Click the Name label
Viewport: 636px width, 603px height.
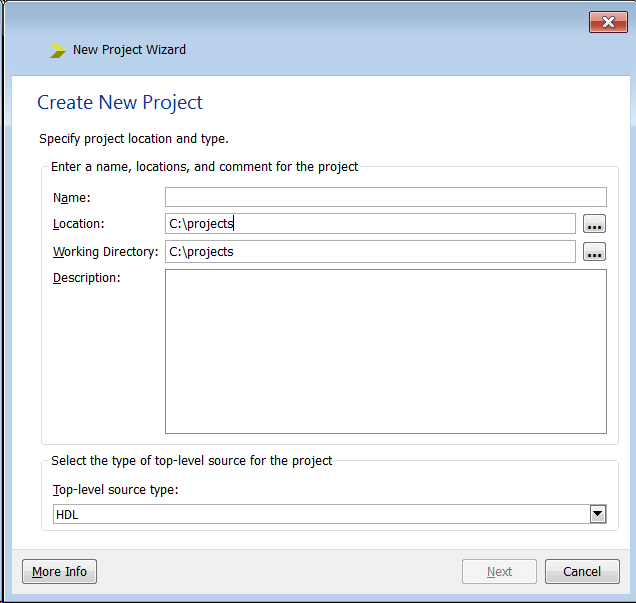pyautogui.click(x=71, y=197)
